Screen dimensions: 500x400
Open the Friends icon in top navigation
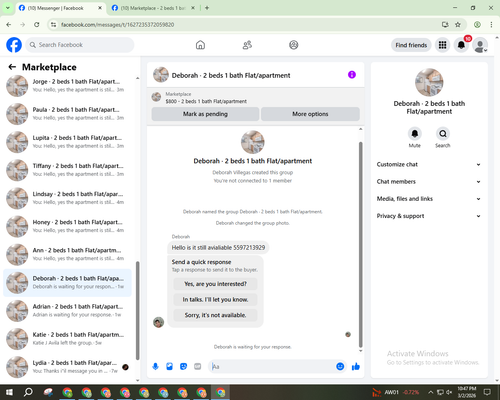click(247, 45)
